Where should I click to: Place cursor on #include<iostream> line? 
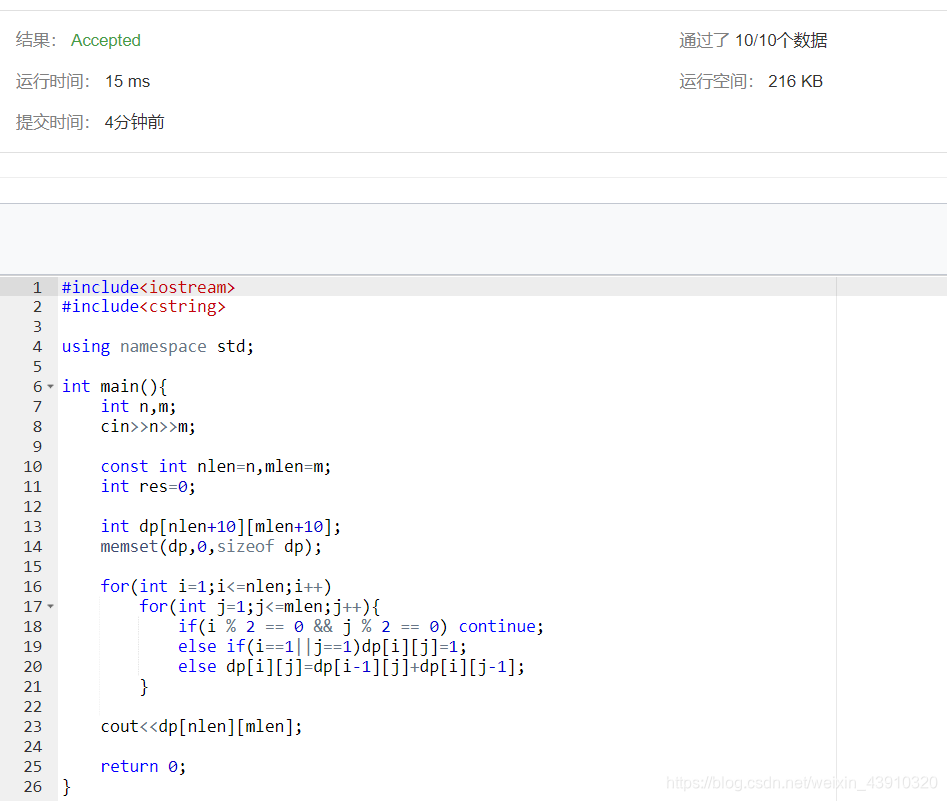click(x=148, y=288)
